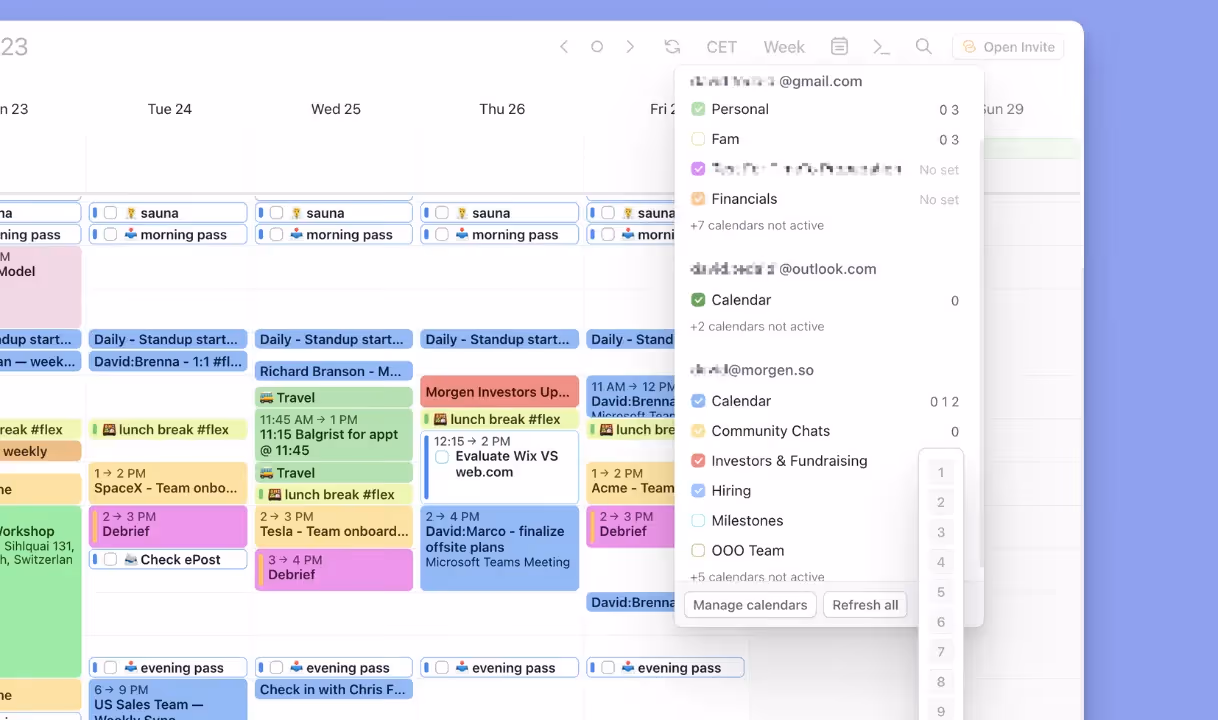Image resolution: width=1218 pixels, height=720 pixels.
Task: Toggle Community Chats calendar checkbox
Action: click(698, 431)
